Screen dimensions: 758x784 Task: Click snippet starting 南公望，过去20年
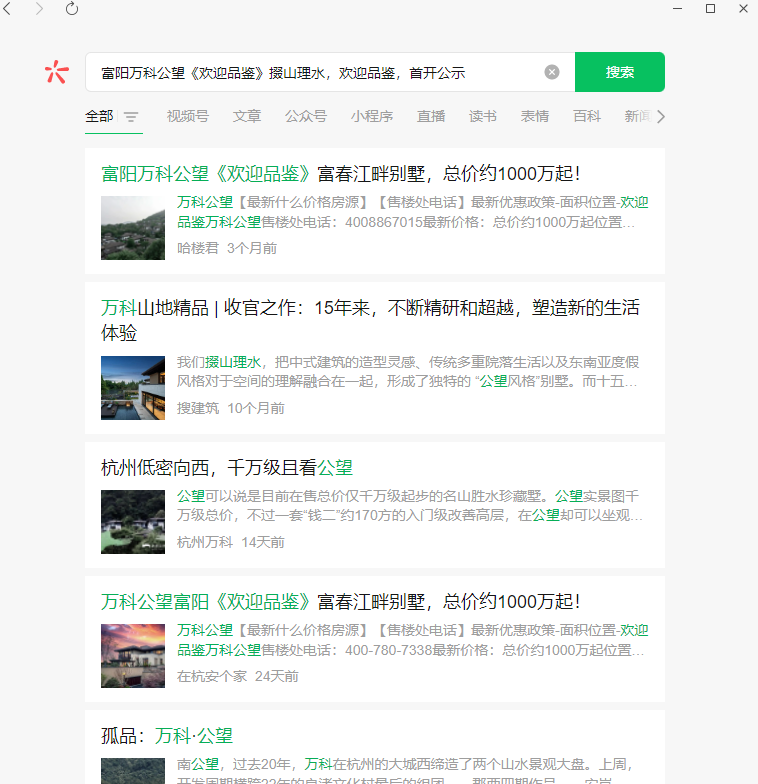406,772
